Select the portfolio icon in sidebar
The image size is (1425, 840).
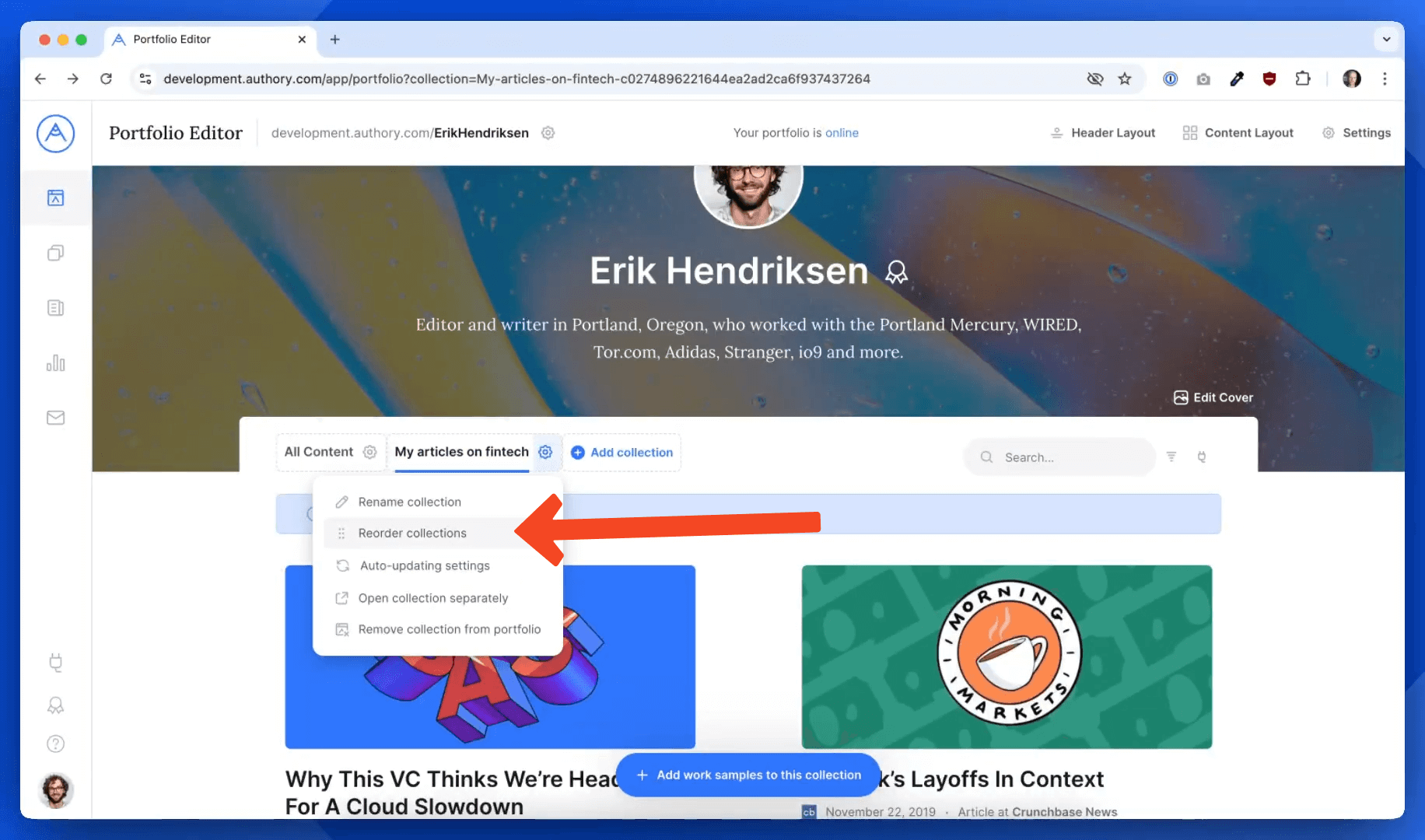(55, 198)
